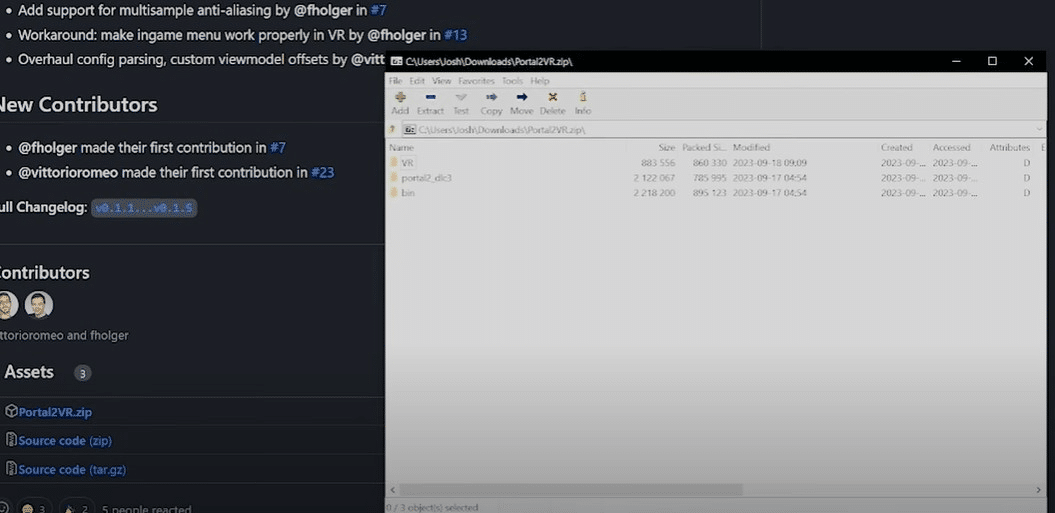This screenshot has height=513, width=1055.
Task: Select the portal2_dlc3 folder
Action: (x=426, y=177)
